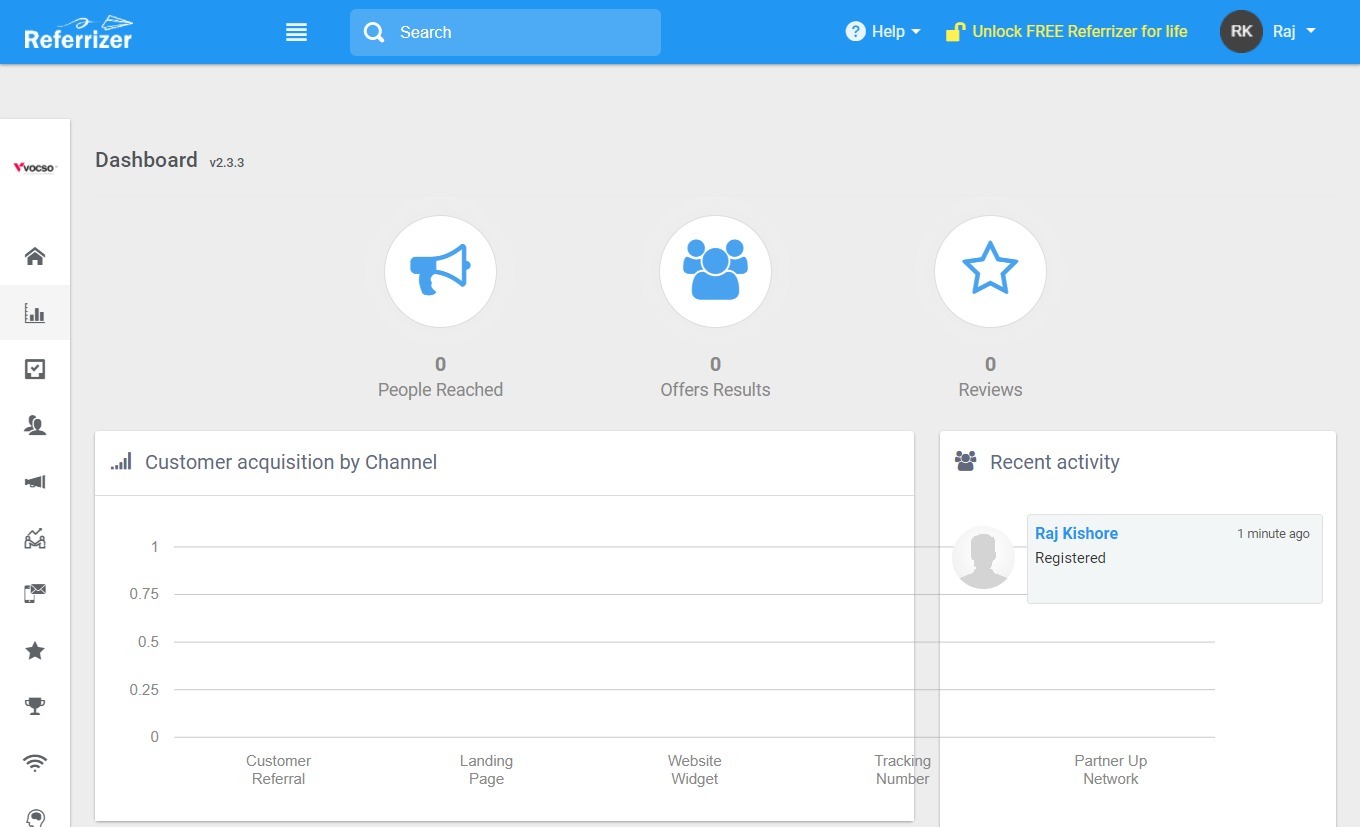Click the Website Widget axis label
Image resolution: width=1360 pixels, height=827 pixels.
click(x=694, y=770)
